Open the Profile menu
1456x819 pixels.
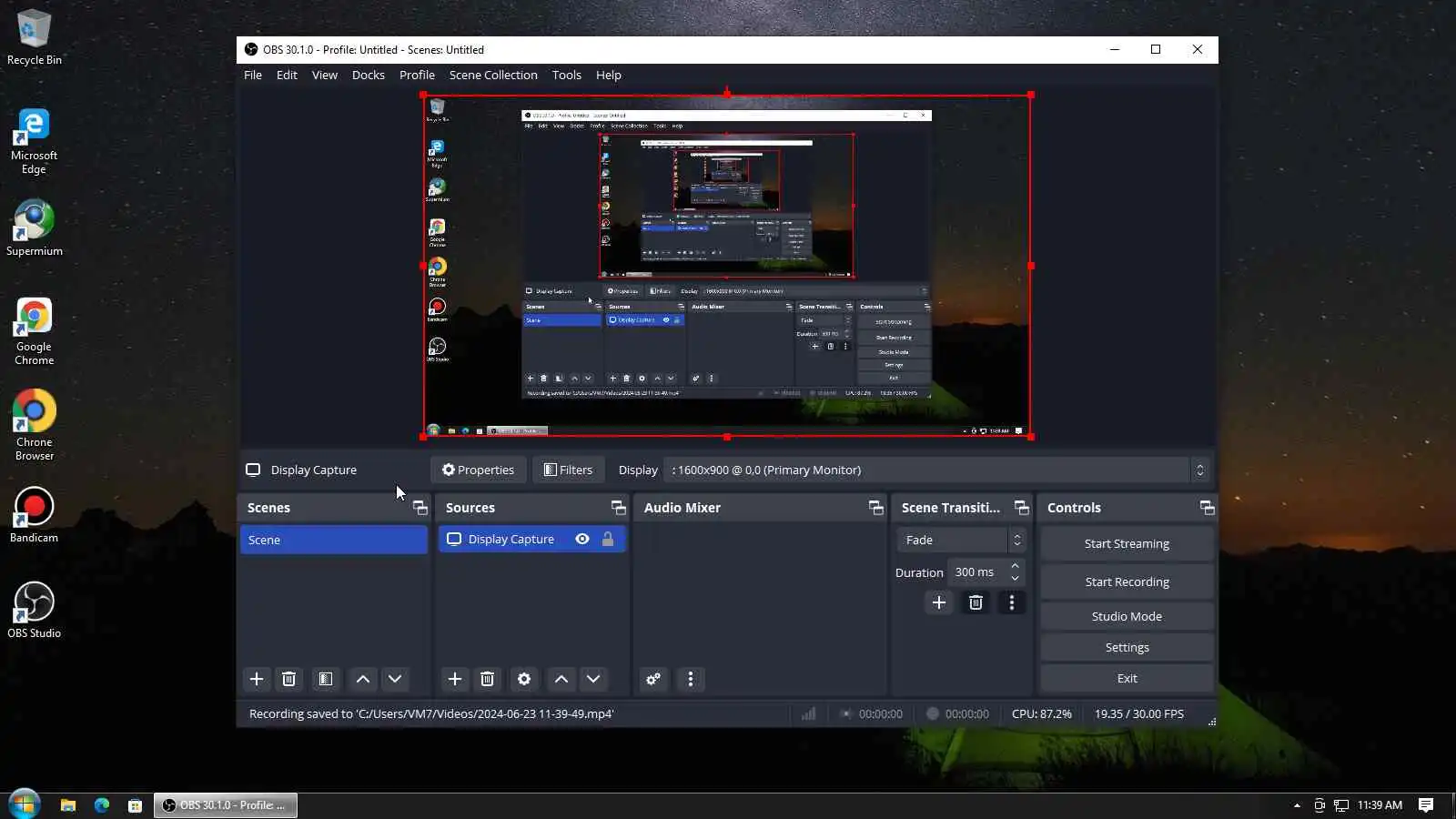417,75
